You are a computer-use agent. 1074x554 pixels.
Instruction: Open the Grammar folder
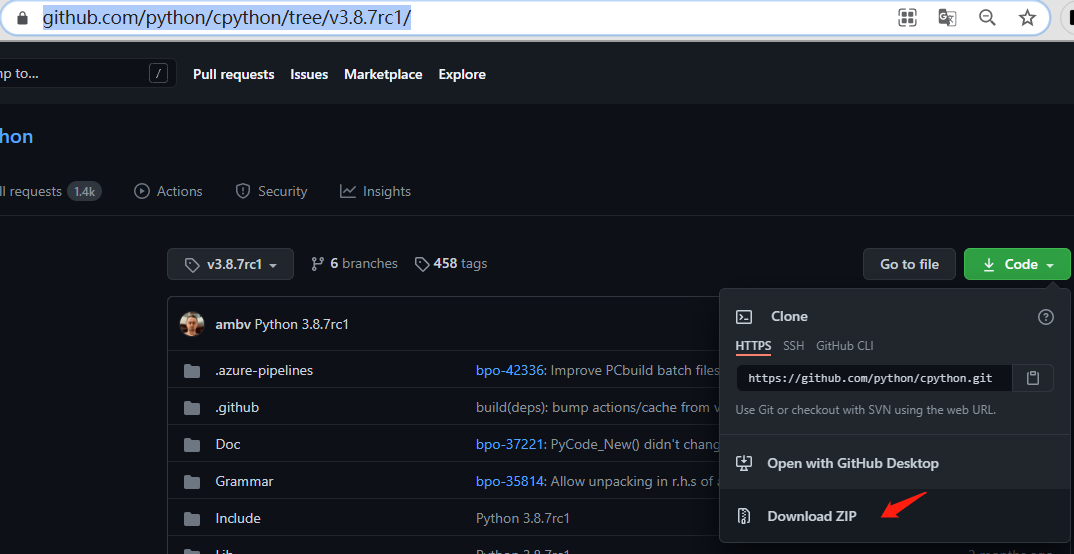click(244, 481)
